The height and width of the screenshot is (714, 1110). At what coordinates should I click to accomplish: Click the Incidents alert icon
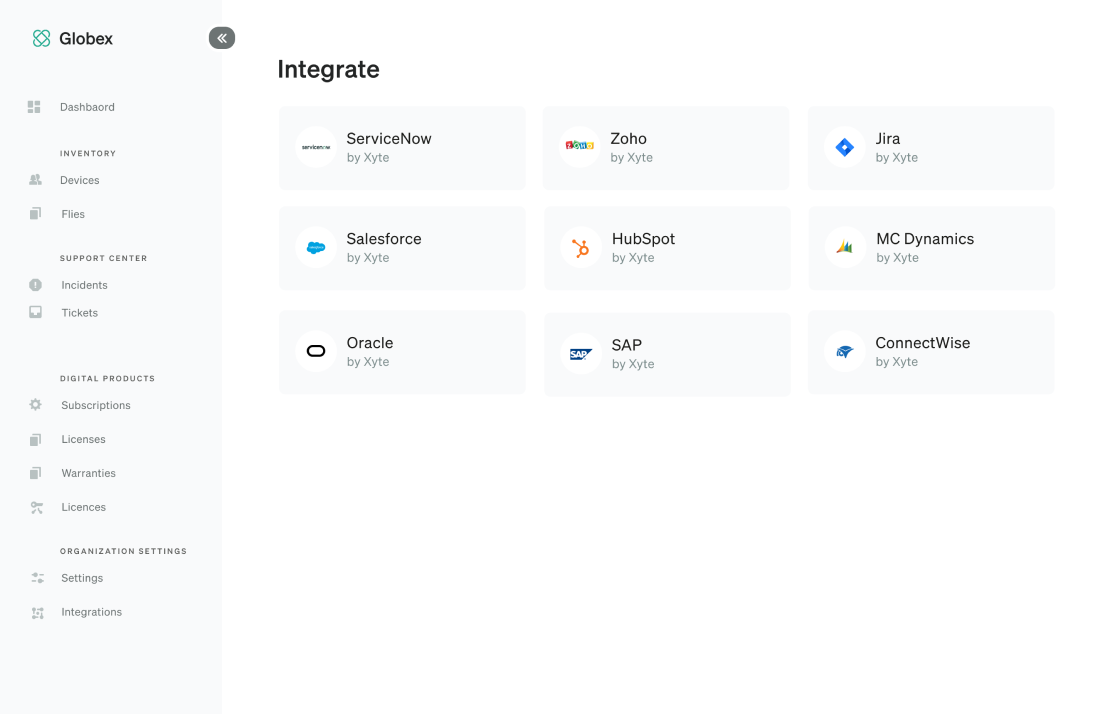[35, 284]
